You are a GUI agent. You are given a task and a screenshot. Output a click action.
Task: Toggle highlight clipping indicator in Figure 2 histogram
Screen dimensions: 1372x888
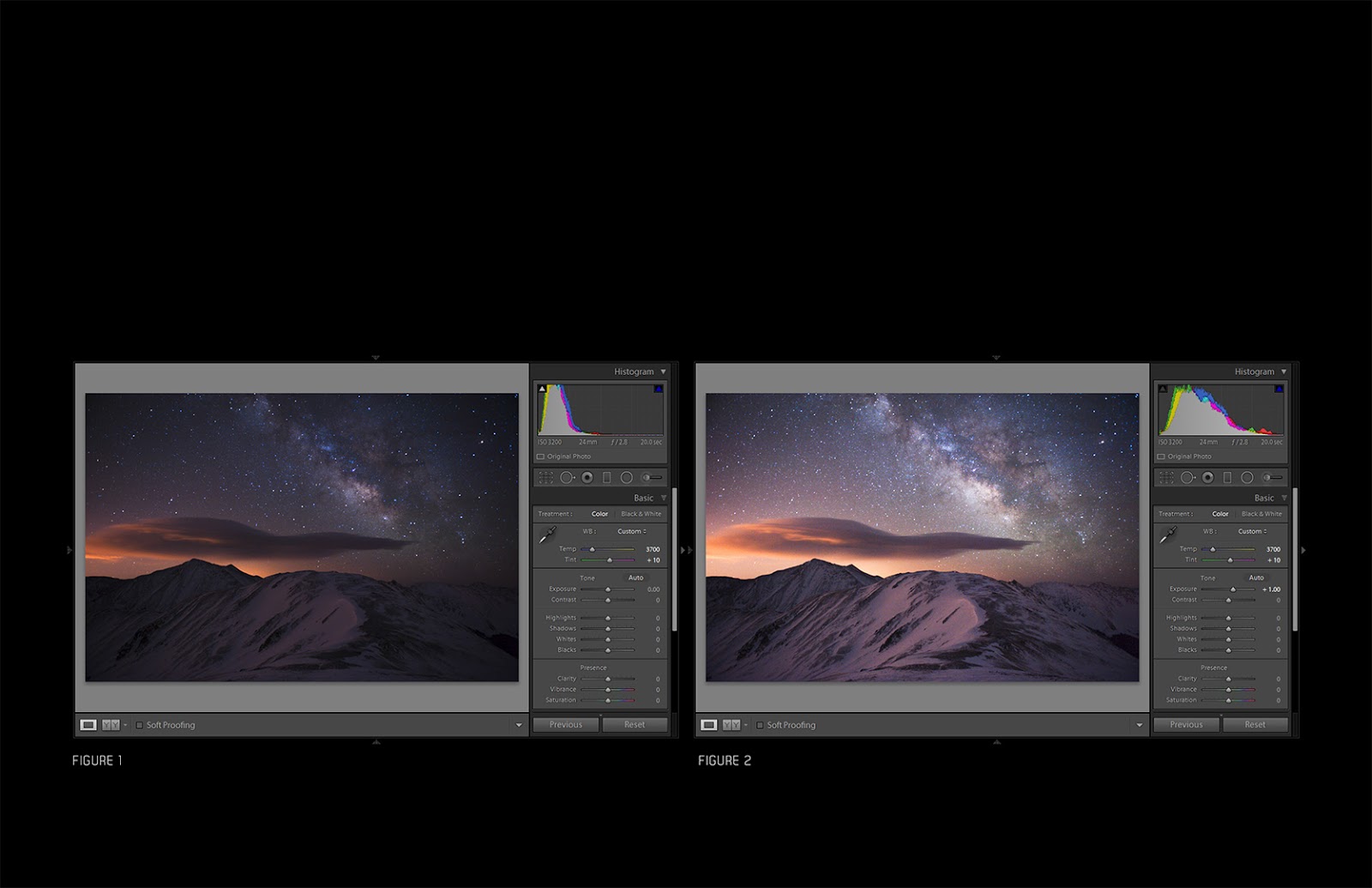coord(1279,389)
